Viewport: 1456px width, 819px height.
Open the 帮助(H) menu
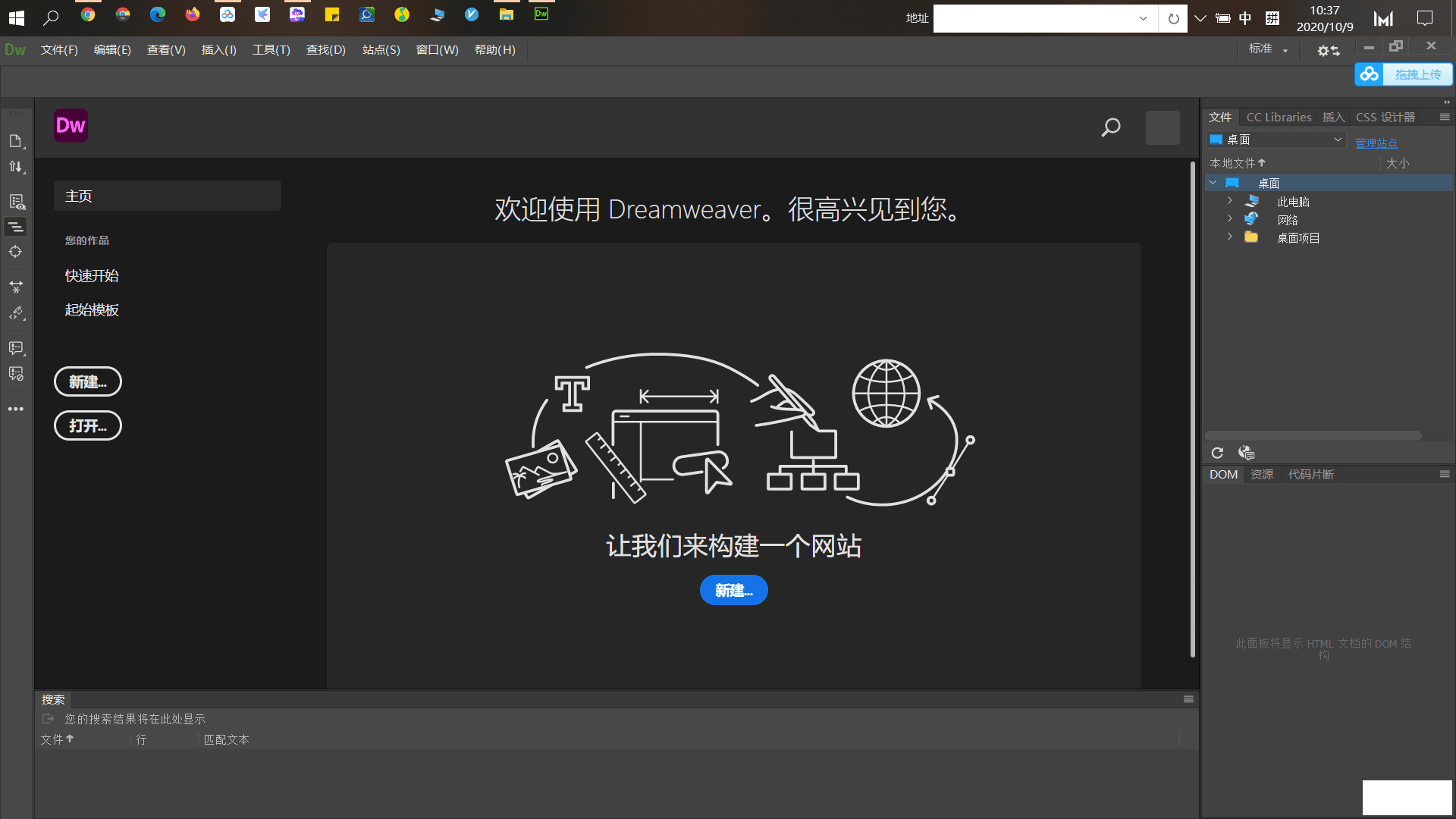(x=494, y=50)
